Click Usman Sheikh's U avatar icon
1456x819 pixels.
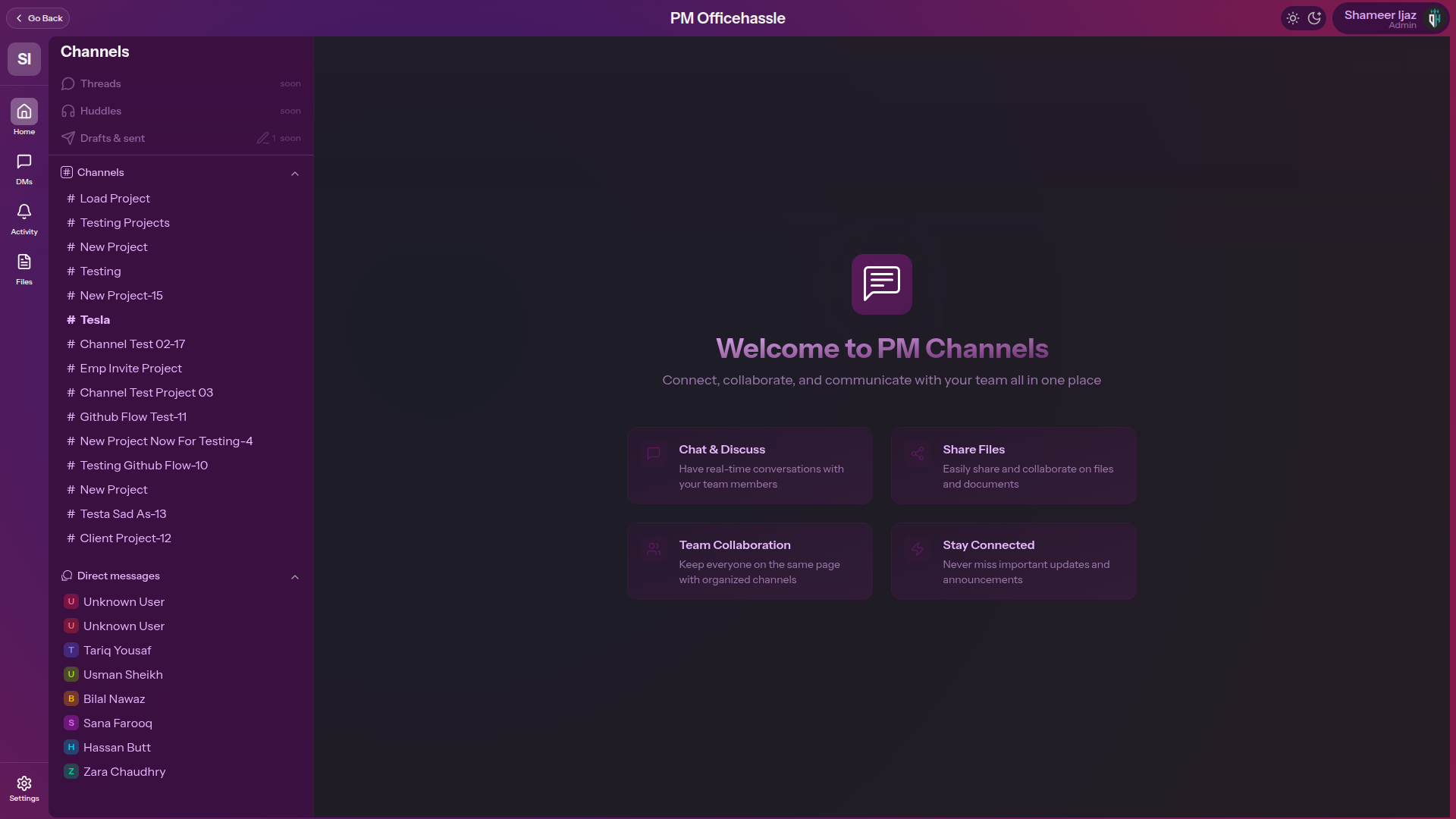tap(71, 675)
